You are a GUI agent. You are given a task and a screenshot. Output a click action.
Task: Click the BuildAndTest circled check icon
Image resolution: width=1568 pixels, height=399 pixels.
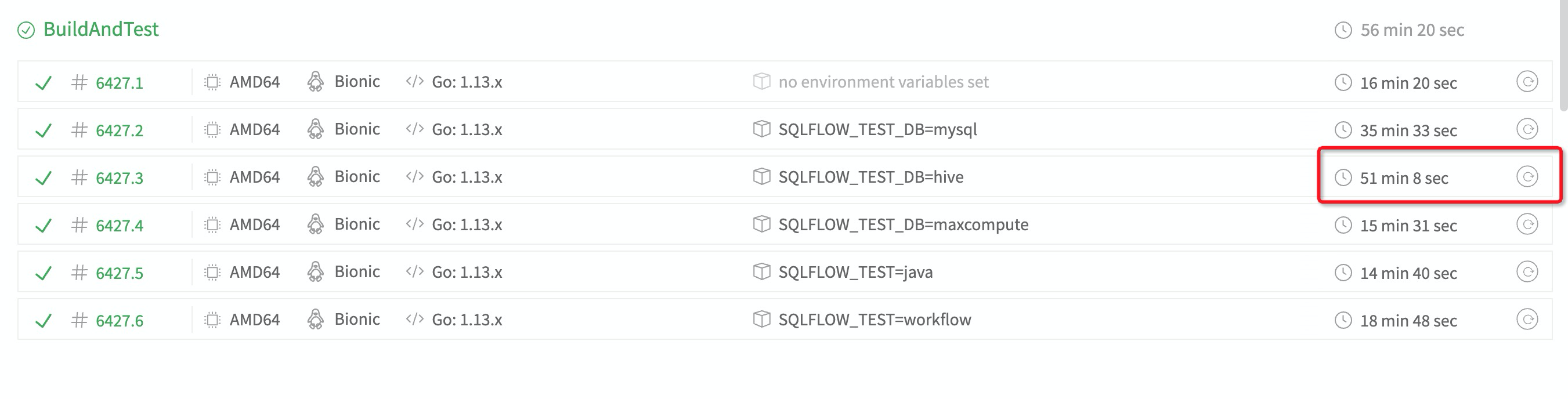click(24, 28)
